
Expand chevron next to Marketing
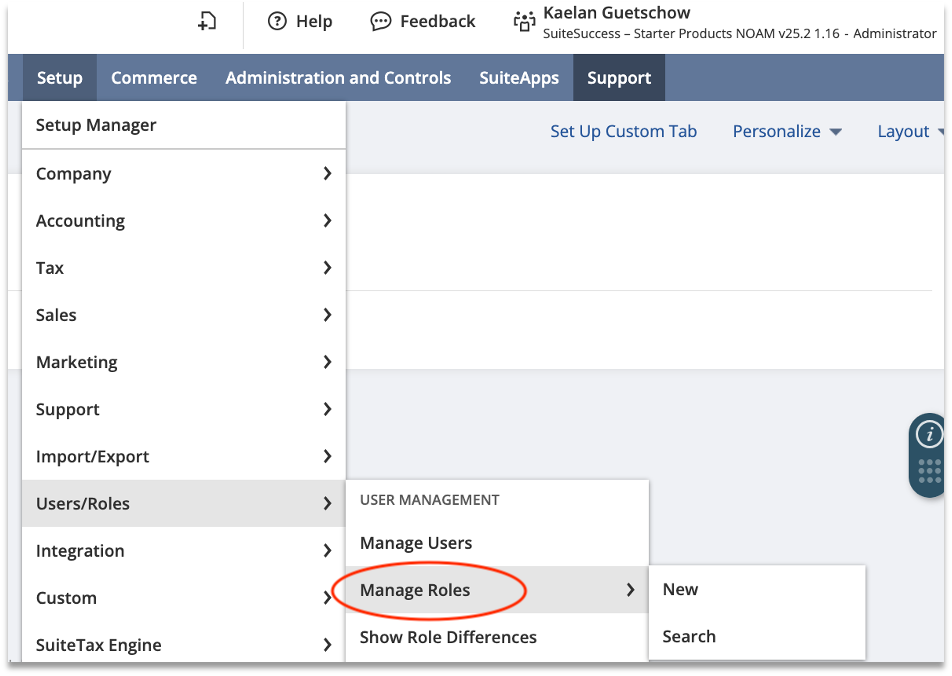click(x=327, y=362)
